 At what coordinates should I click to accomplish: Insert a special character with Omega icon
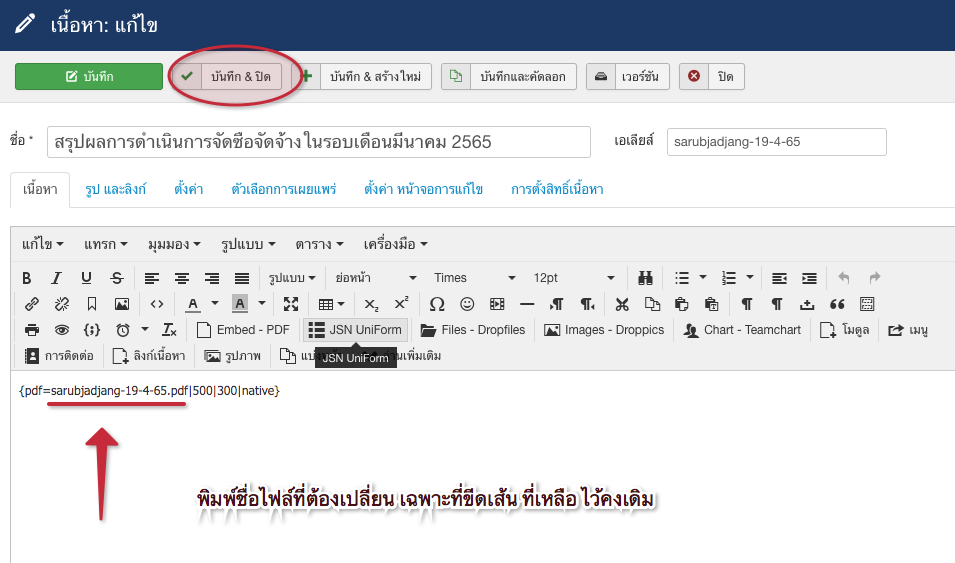436,304
